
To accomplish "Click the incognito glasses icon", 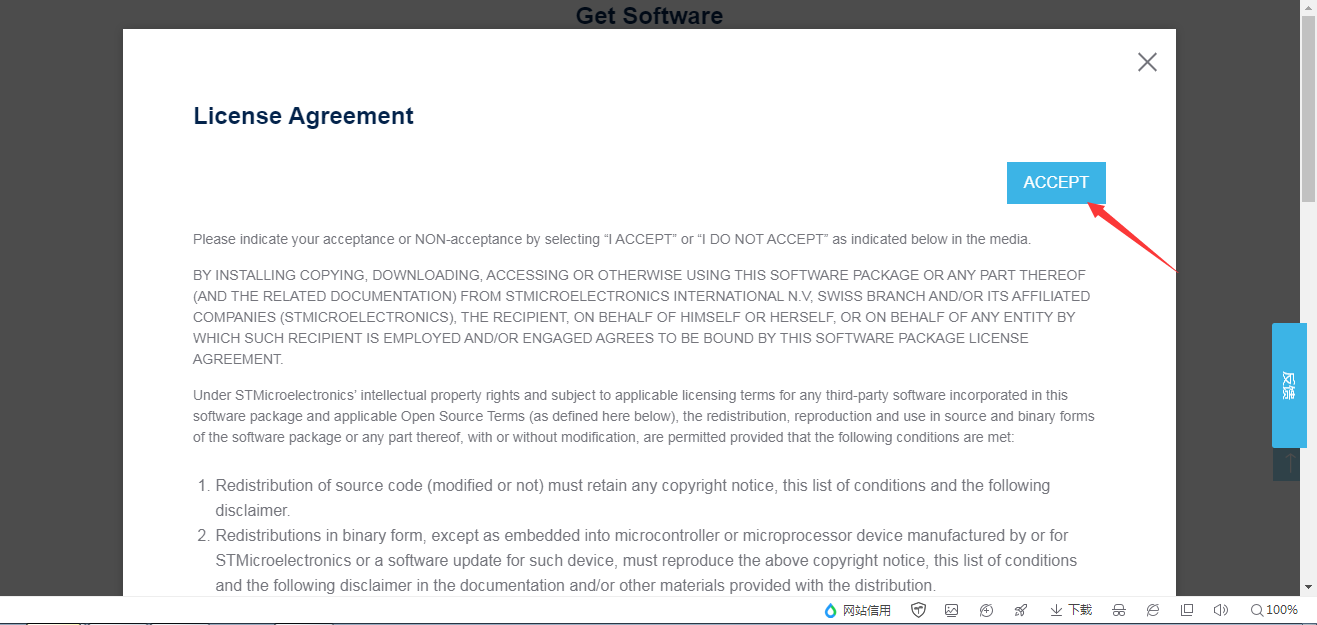I will pos(1119,610).
